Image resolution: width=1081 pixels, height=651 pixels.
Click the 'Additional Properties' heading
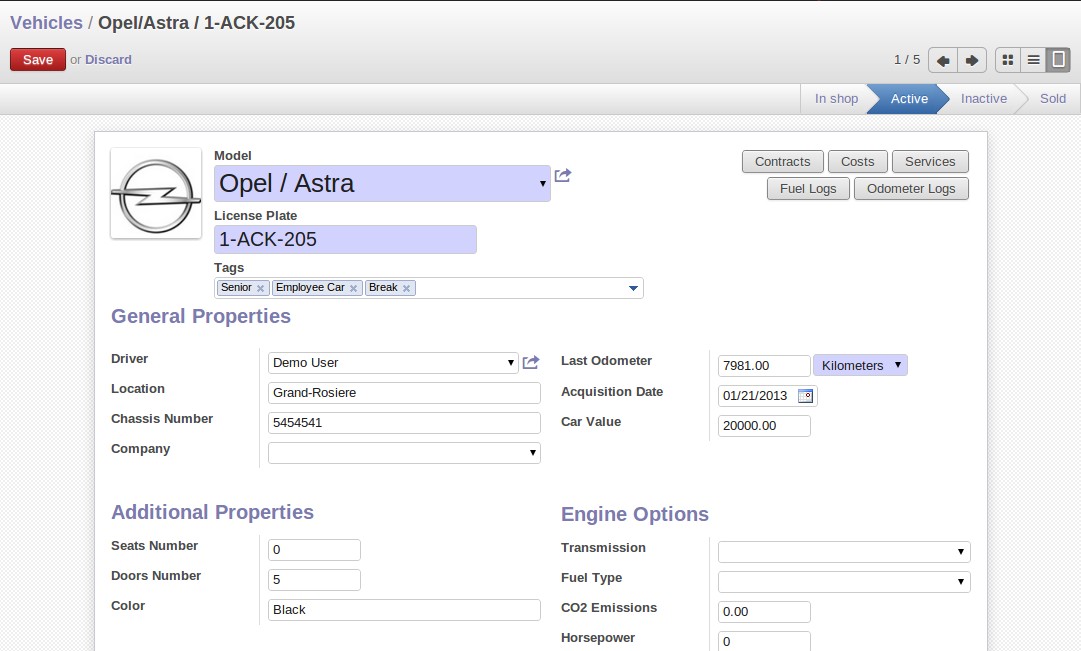(x=212, y=512)
